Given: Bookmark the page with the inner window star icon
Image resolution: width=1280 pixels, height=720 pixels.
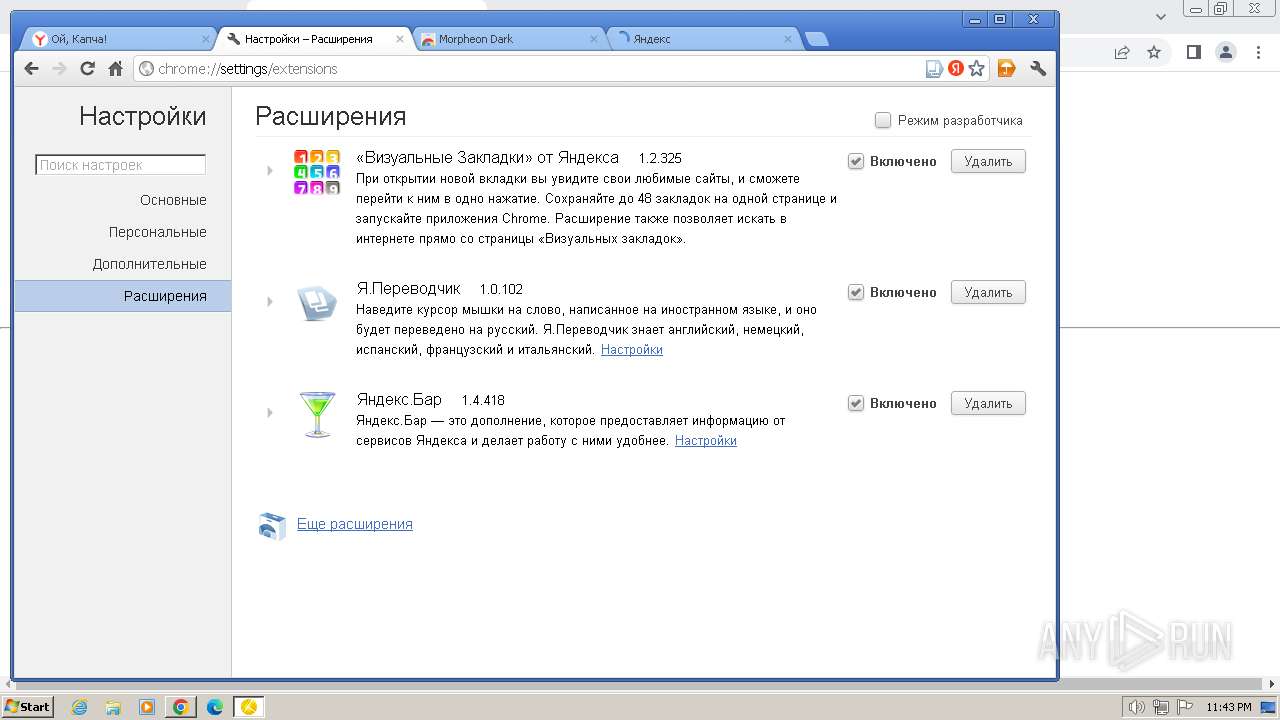Looking at the screenshot, I should coord(977,68).
